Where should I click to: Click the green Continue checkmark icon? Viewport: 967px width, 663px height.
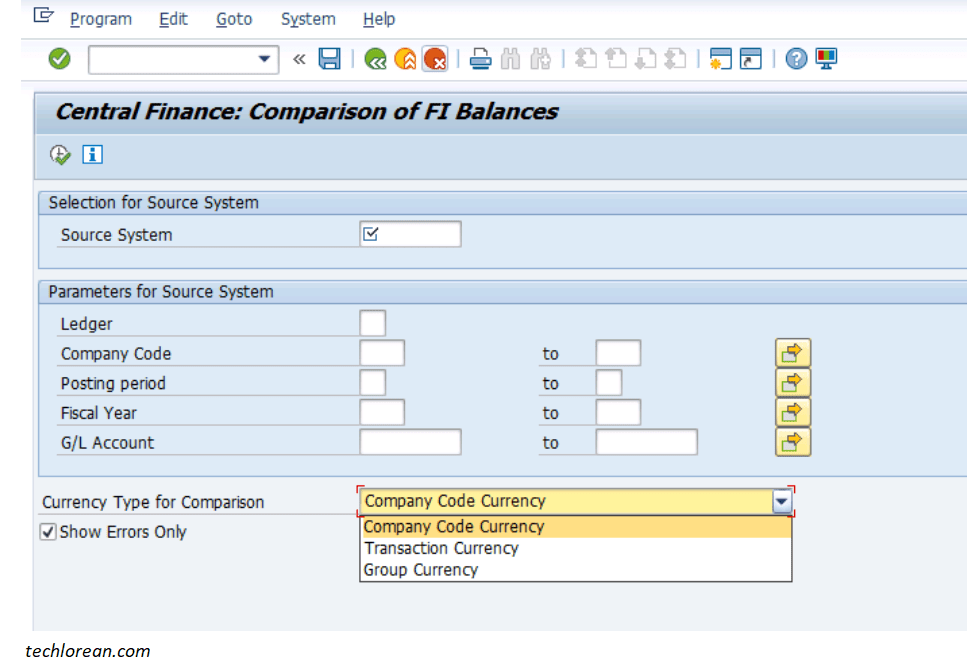[58, 58]
